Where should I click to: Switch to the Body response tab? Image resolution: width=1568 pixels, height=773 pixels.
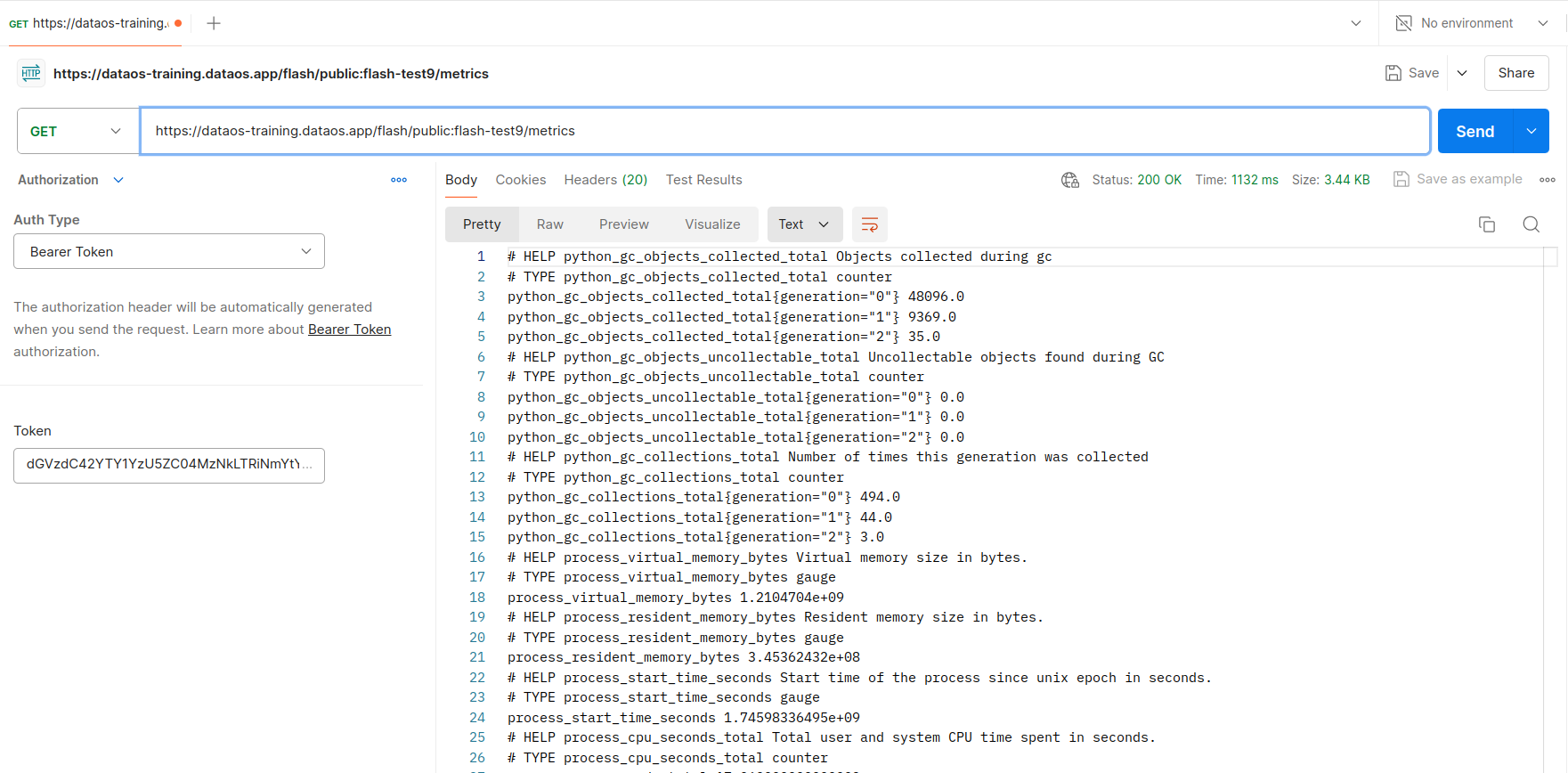coord(461,180)
